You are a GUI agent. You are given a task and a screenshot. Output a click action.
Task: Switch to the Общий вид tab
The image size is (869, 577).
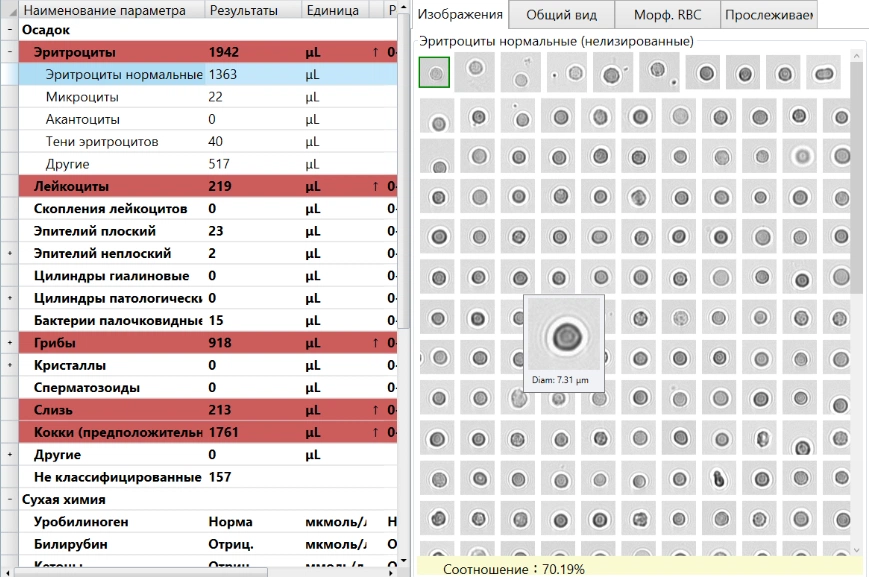560,14
